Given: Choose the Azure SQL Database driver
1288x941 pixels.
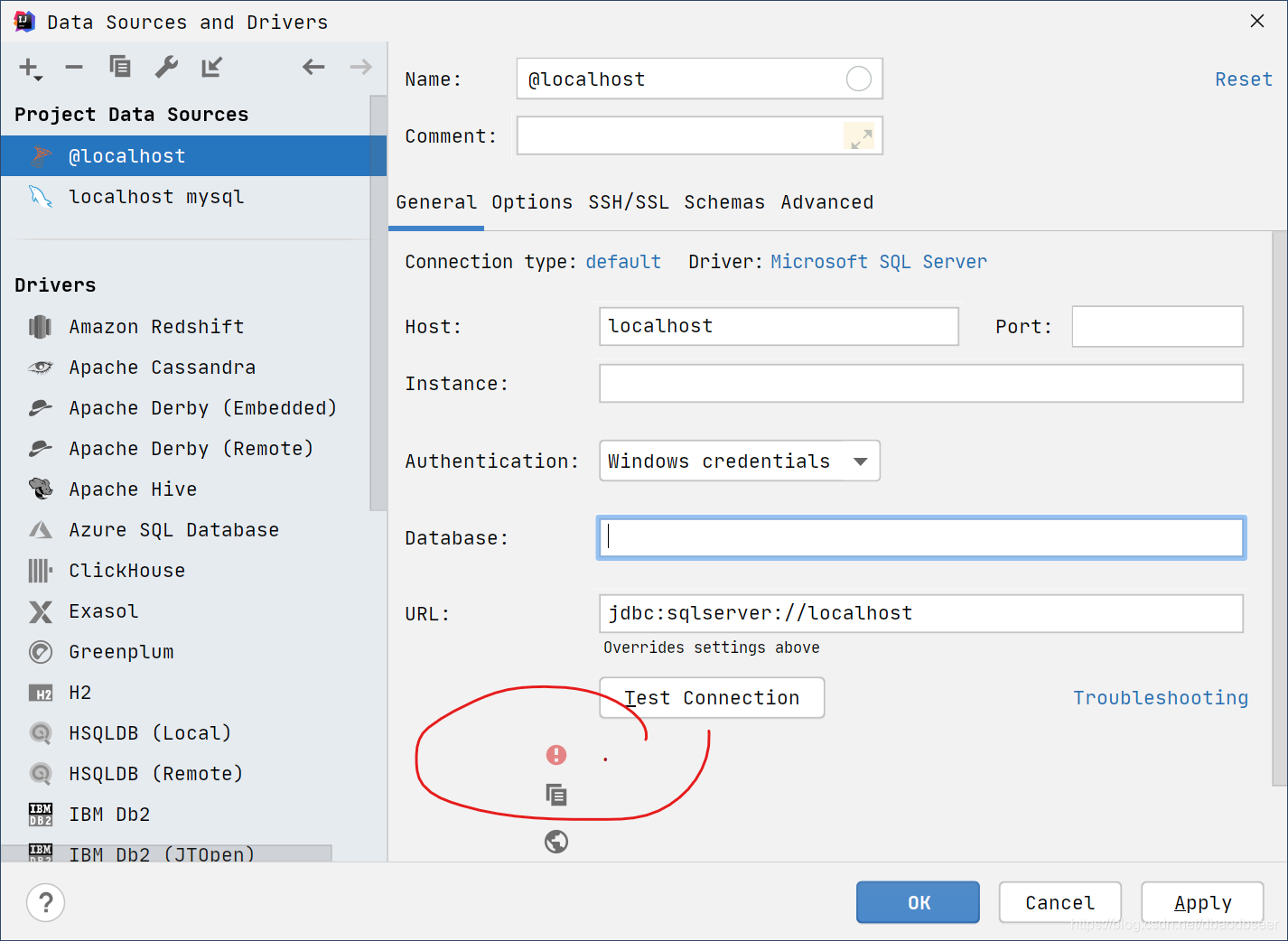Looking at the screenshot, I should click(x=185, y=530).
